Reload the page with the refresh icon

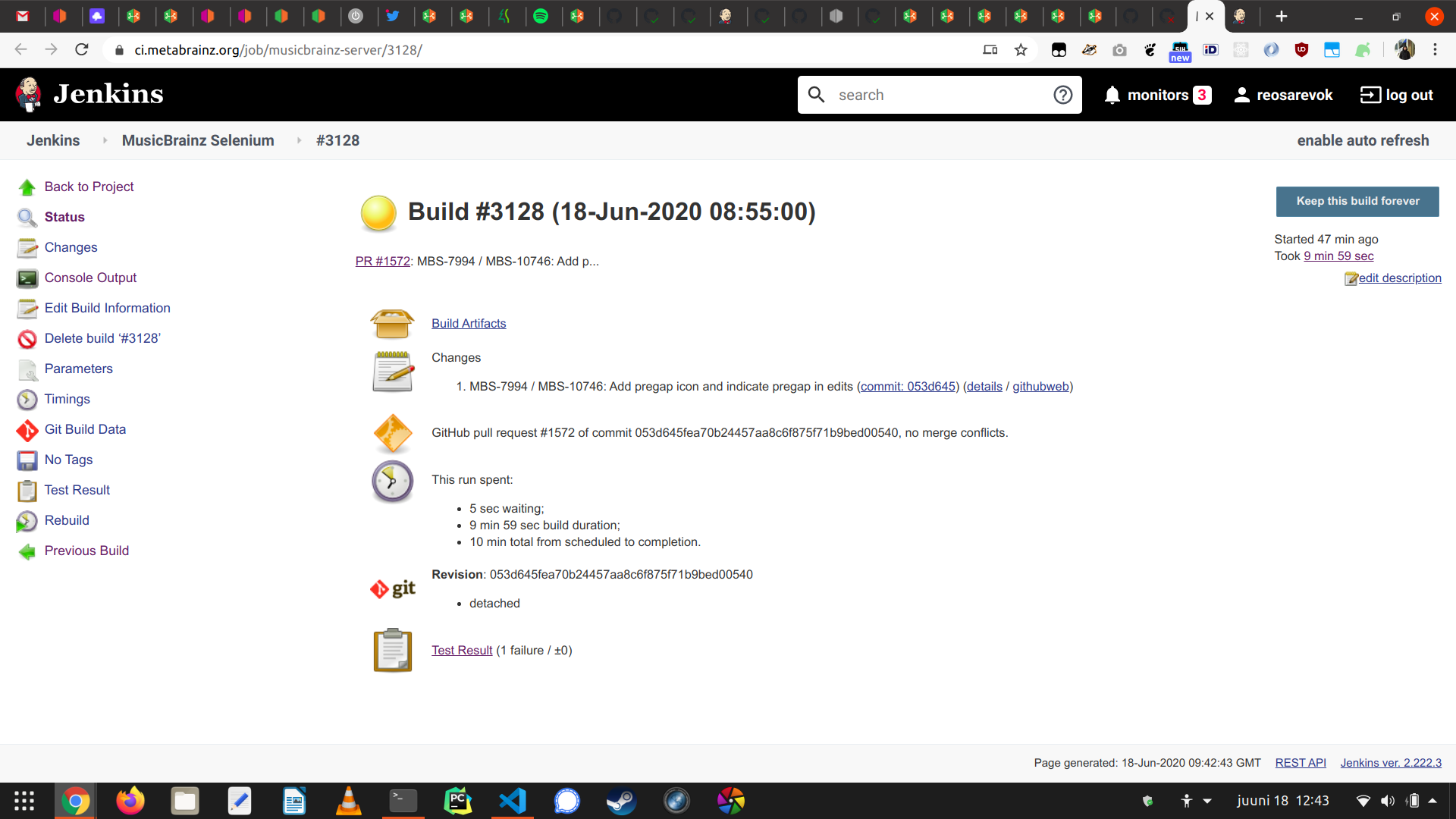[82, 50]
